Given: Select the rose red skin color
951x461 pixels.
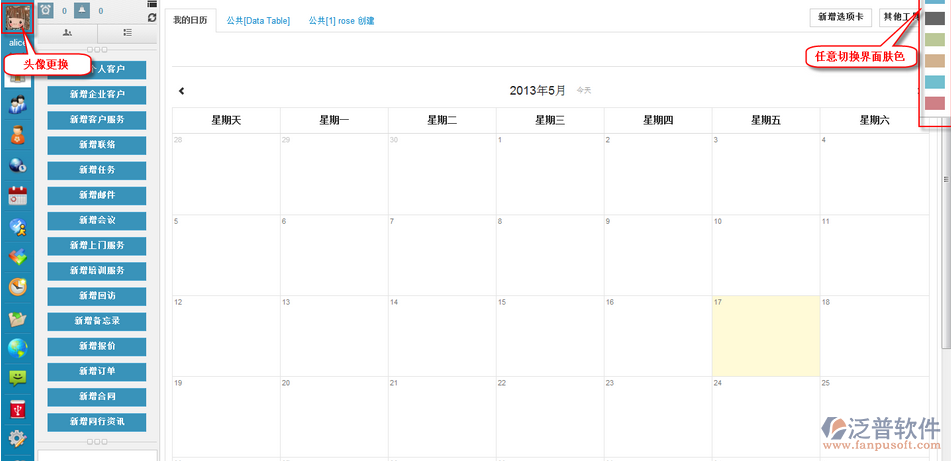Looking at the screenshot, I should [x=934, y=104].
